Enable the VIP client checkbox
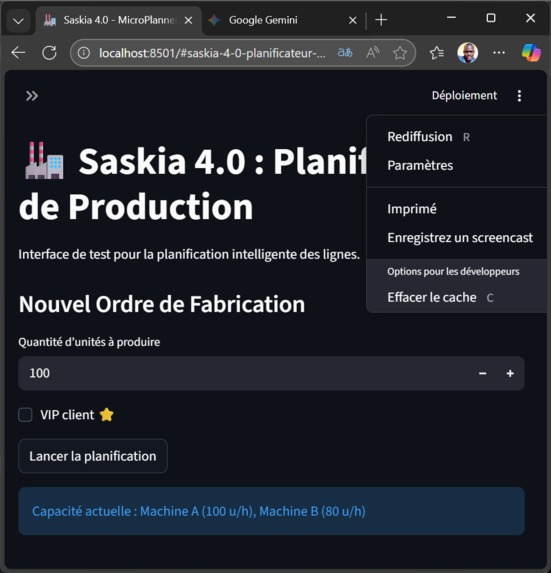Screen dimensions: 551x573 (25, 415)
